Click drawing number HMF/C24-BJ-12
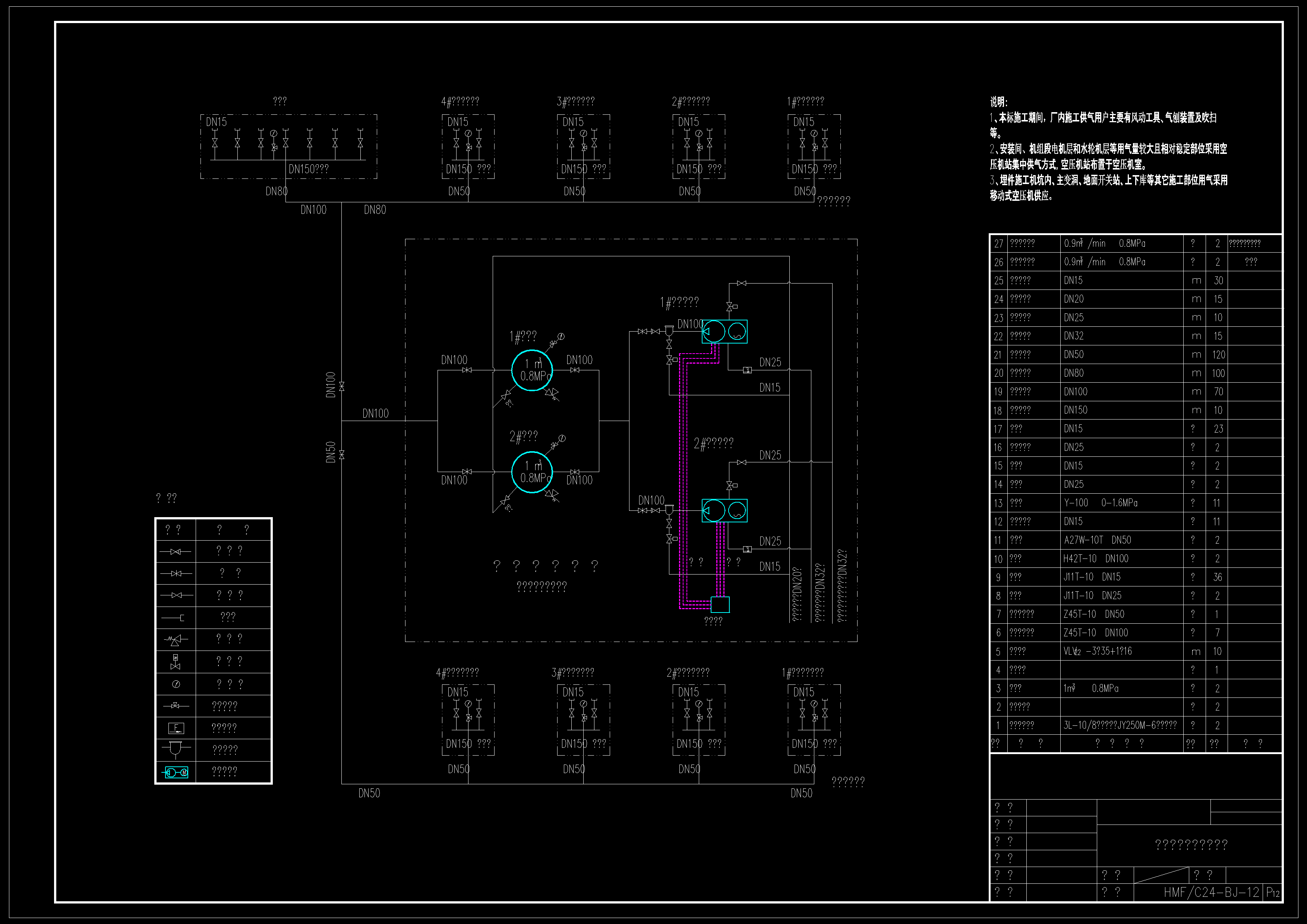Screen dimensions: 1307x924 coord(1211,892)
